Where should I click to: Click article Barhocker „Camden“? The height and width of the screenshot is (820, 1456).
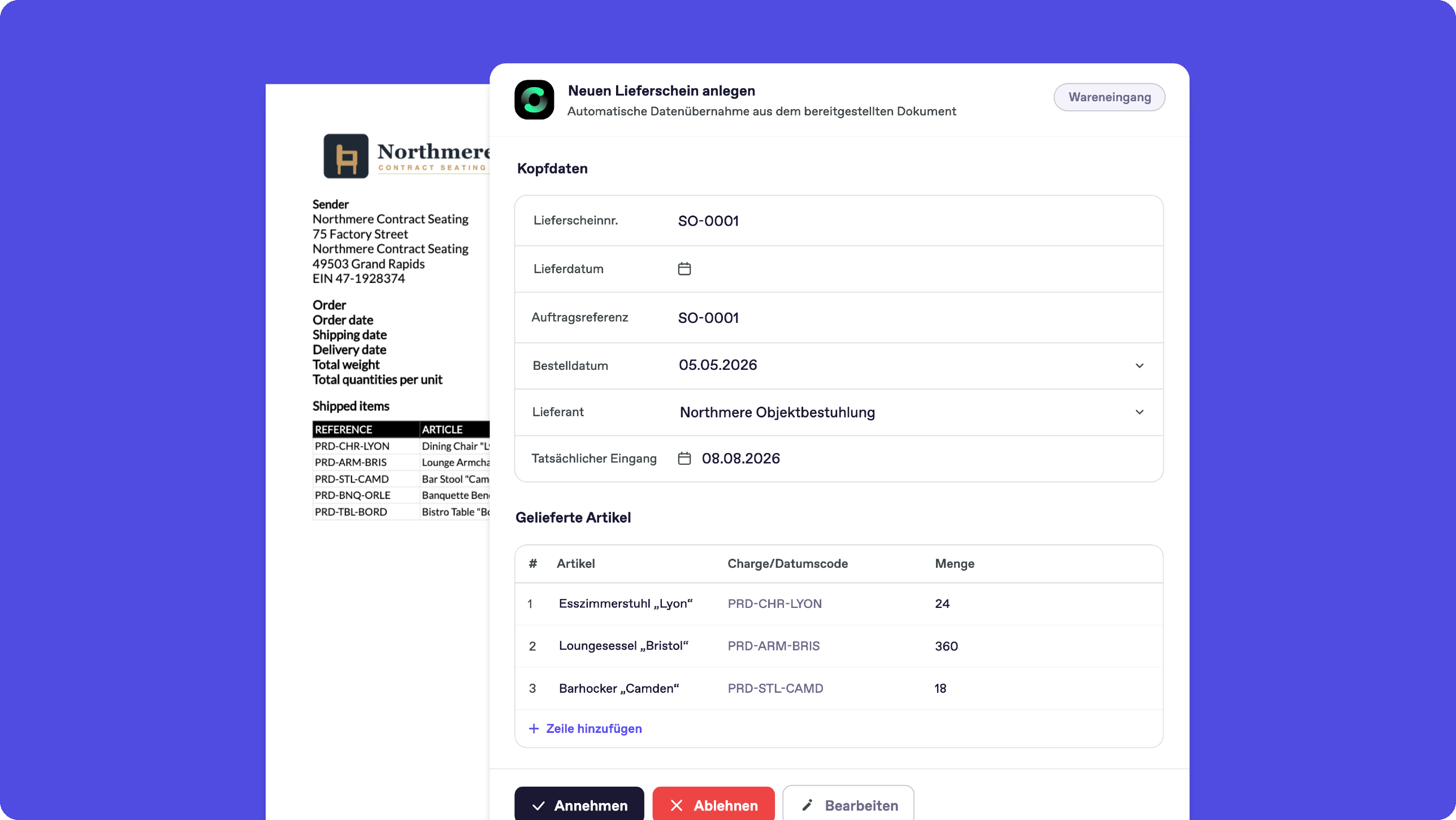(619, 688)
